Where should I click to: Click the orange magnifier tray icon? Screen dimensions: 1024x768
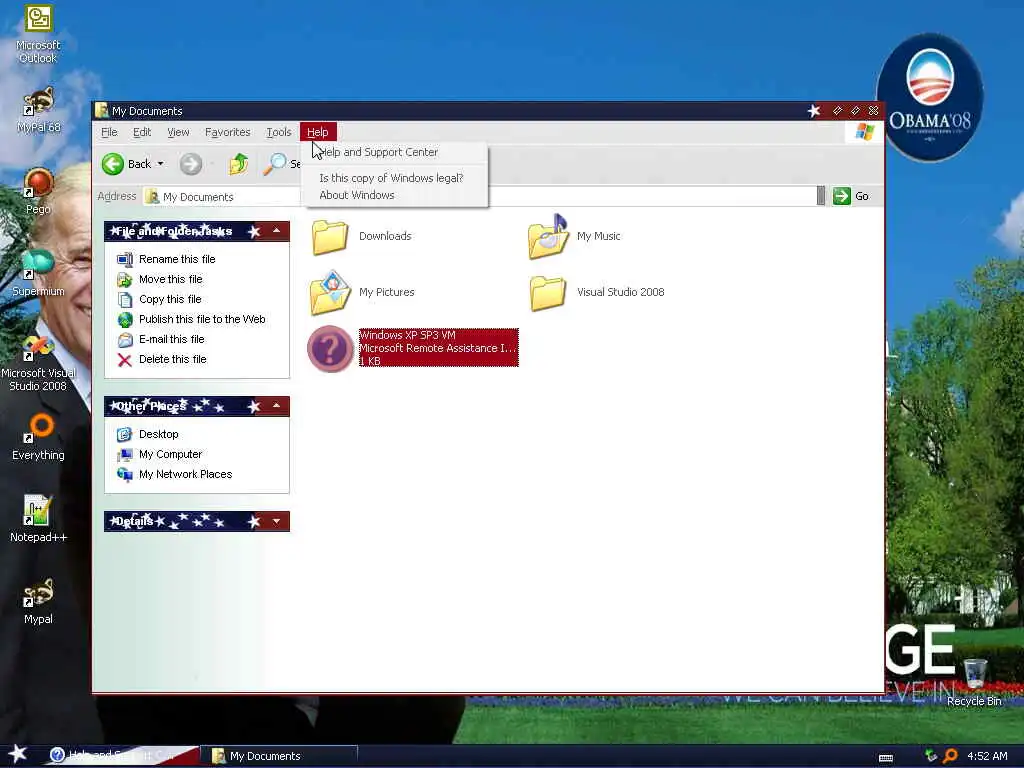point(951,756)
